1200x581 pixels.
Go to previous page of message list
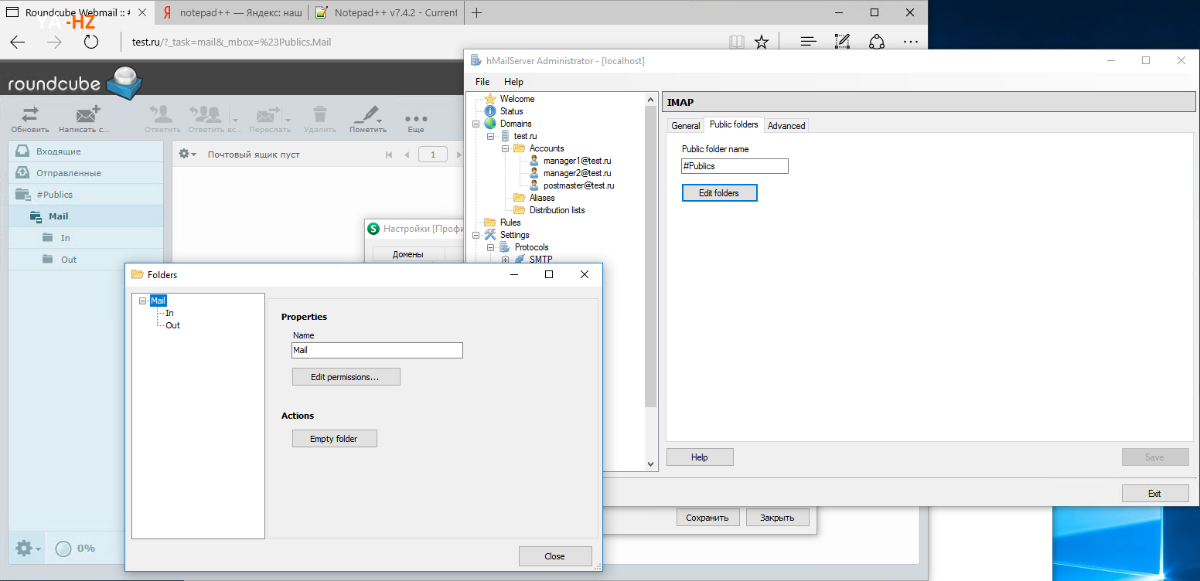[407, 155]
